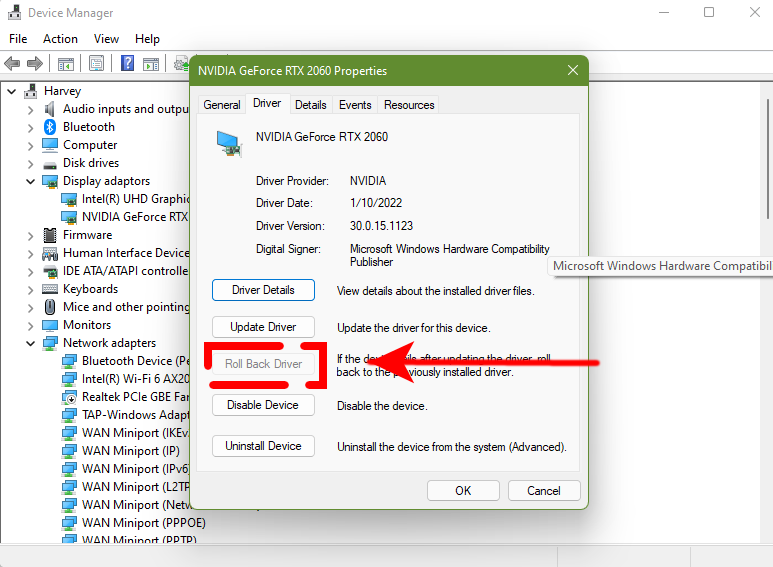Click the Intel(R) UHD Graphics adapter icon
Screen dimensions: 773x567
(69, 199)
